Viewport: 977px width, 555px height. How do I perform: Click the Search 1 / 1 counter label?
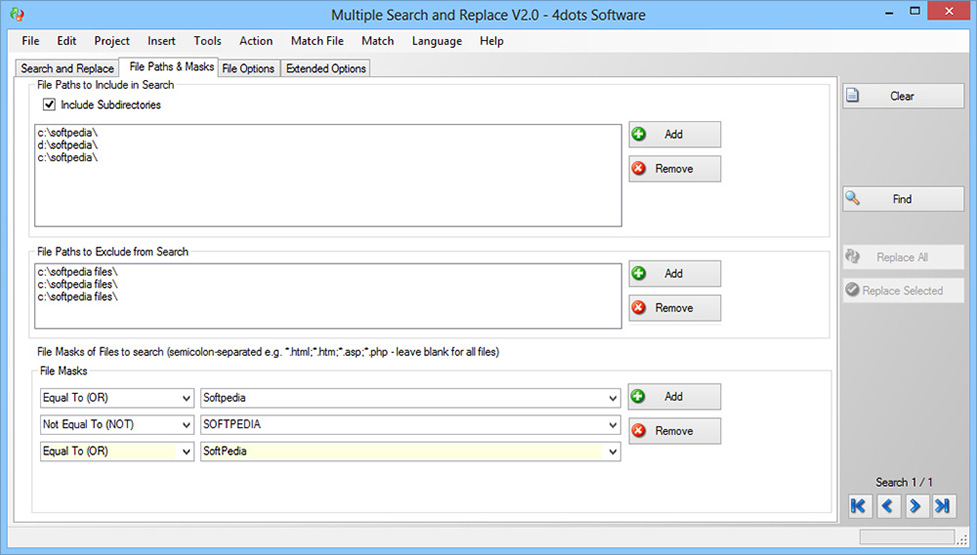coord(903,482)
